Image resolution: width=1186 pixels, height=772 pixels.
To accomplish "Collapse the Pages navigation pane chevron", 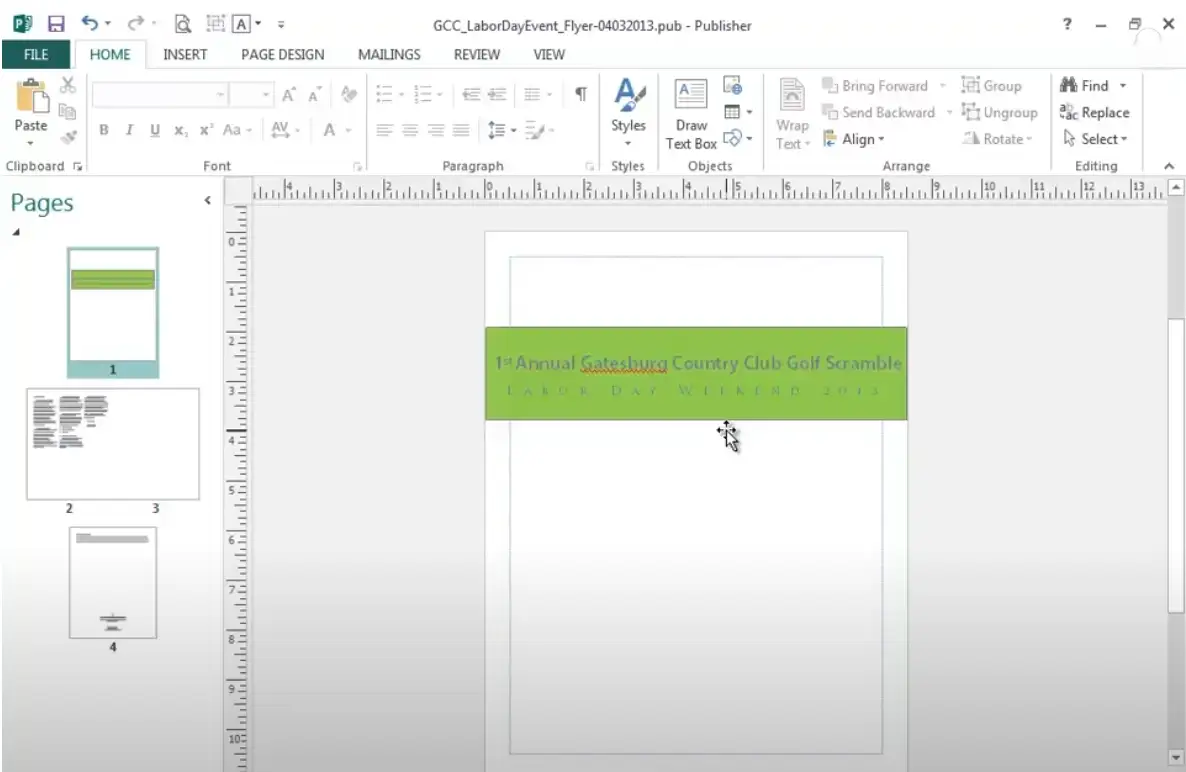I will click(x=208, y=201).
